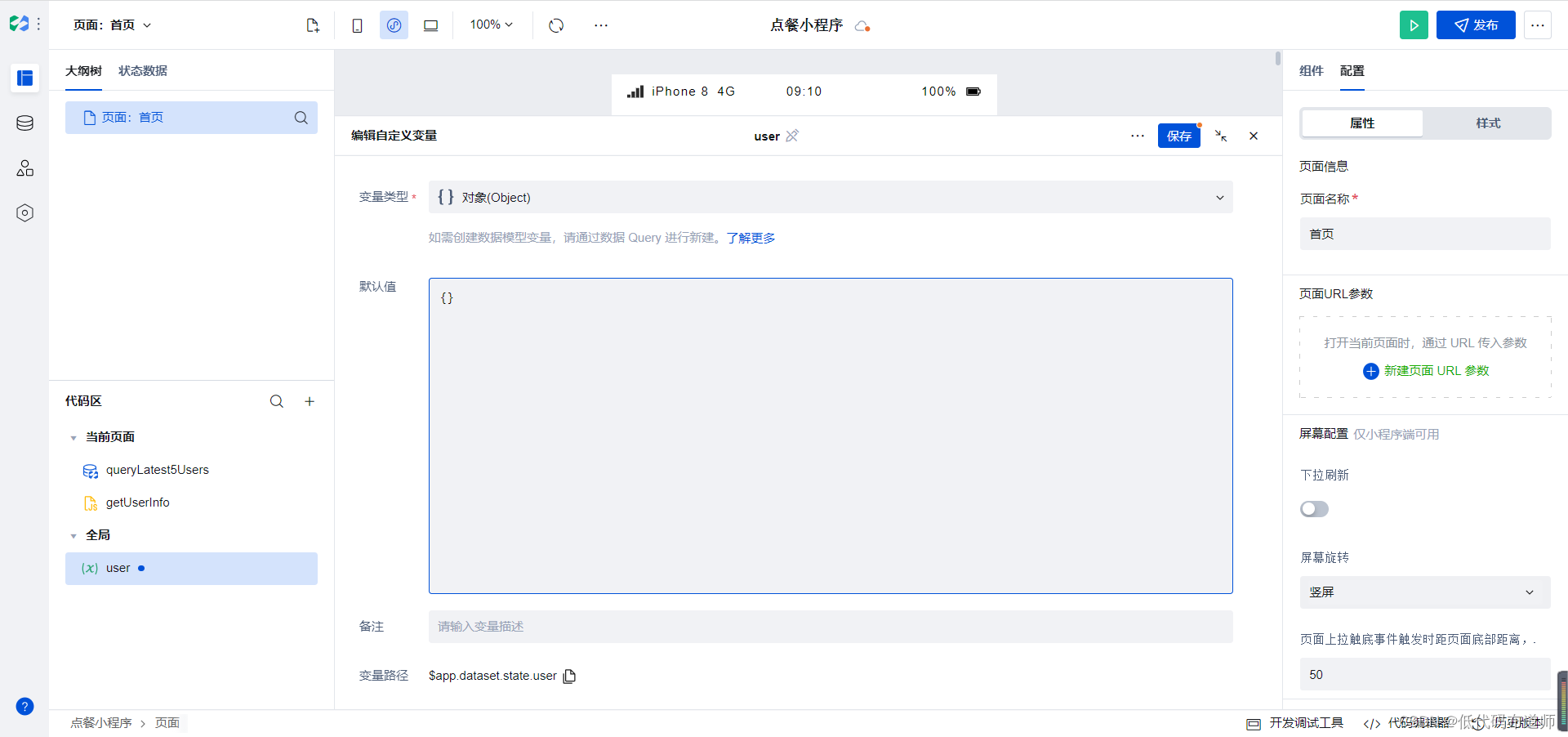Open the screen rotation dropdown

[1425, 592]
